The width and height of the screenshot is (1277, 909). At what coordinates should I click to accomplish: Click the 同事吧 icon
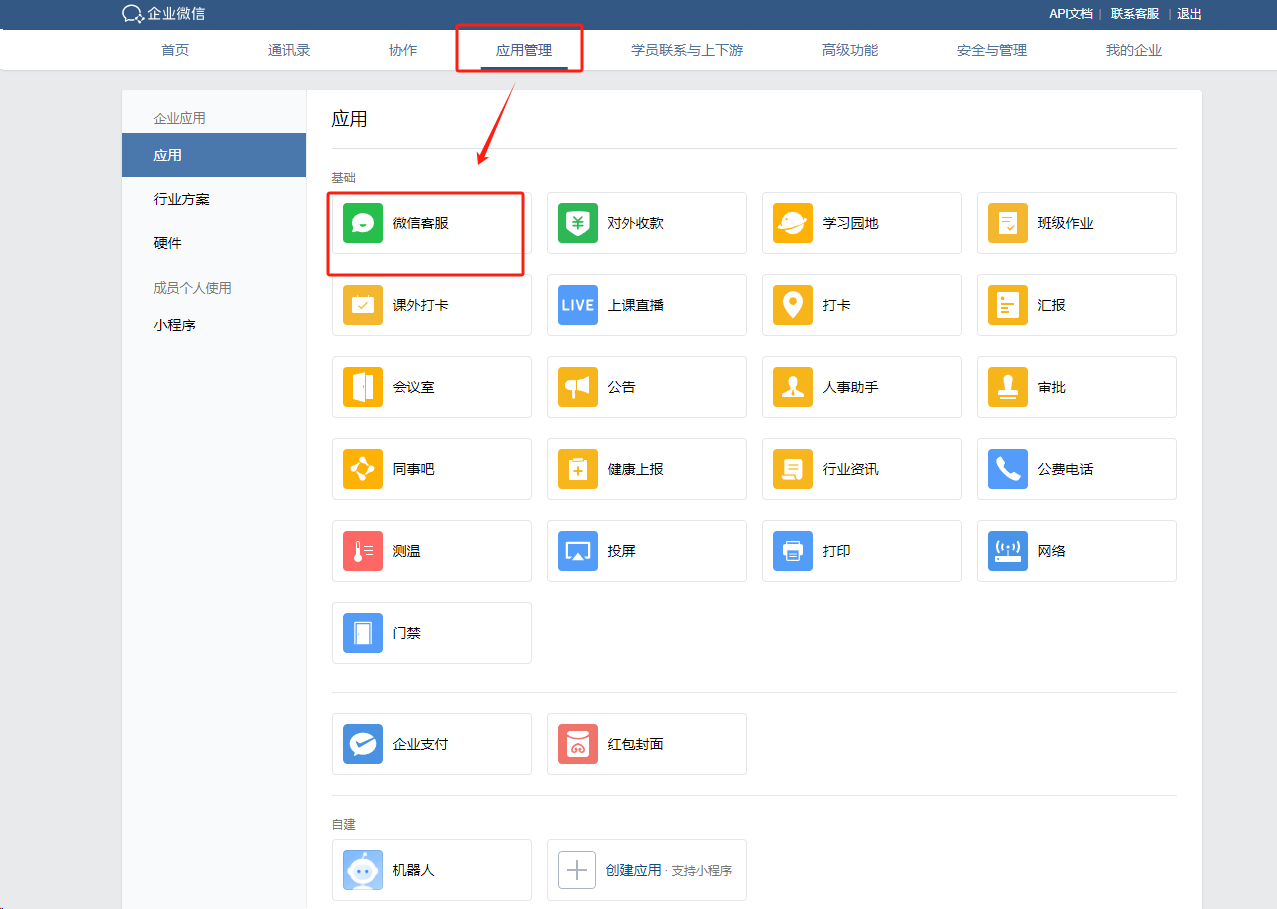point(363,469)
